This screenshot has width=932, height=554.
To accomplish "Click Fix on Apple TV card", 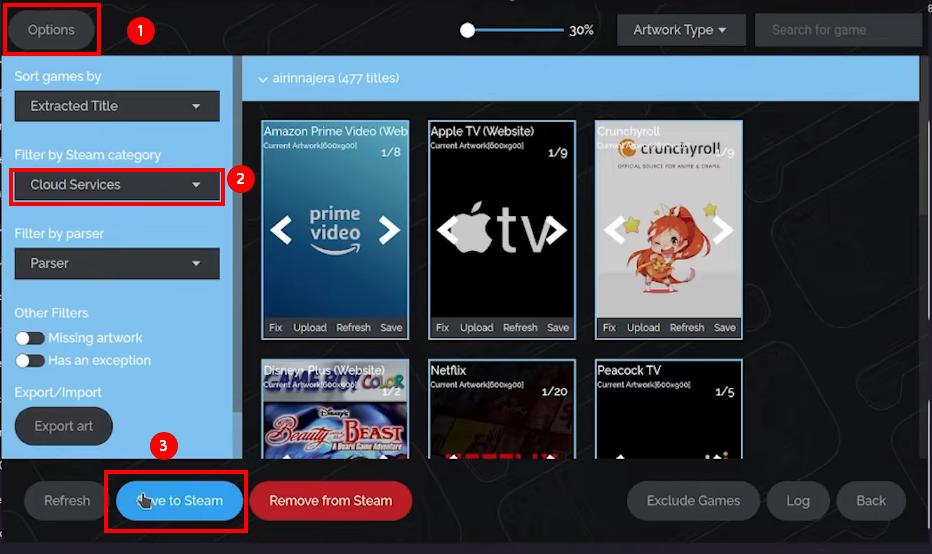I will tap(442, 328).
